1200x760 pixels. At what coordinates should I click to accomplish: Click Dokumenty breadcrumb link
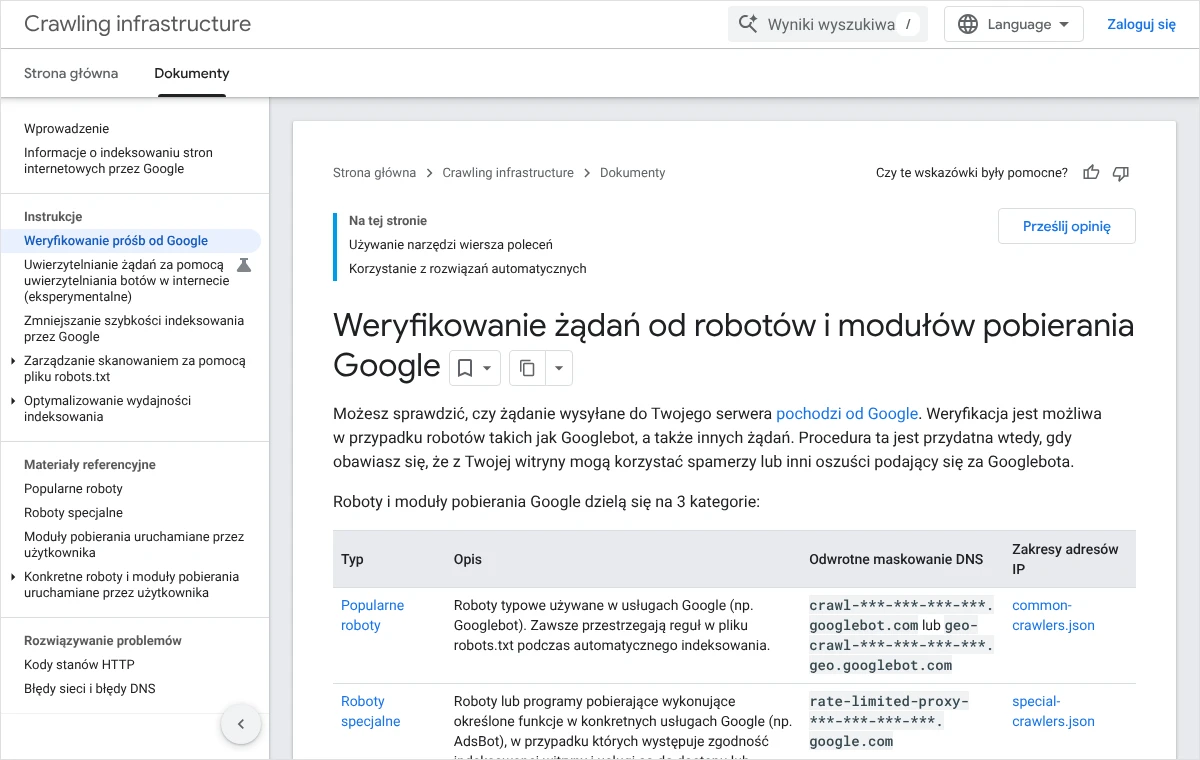pos(633,173)
